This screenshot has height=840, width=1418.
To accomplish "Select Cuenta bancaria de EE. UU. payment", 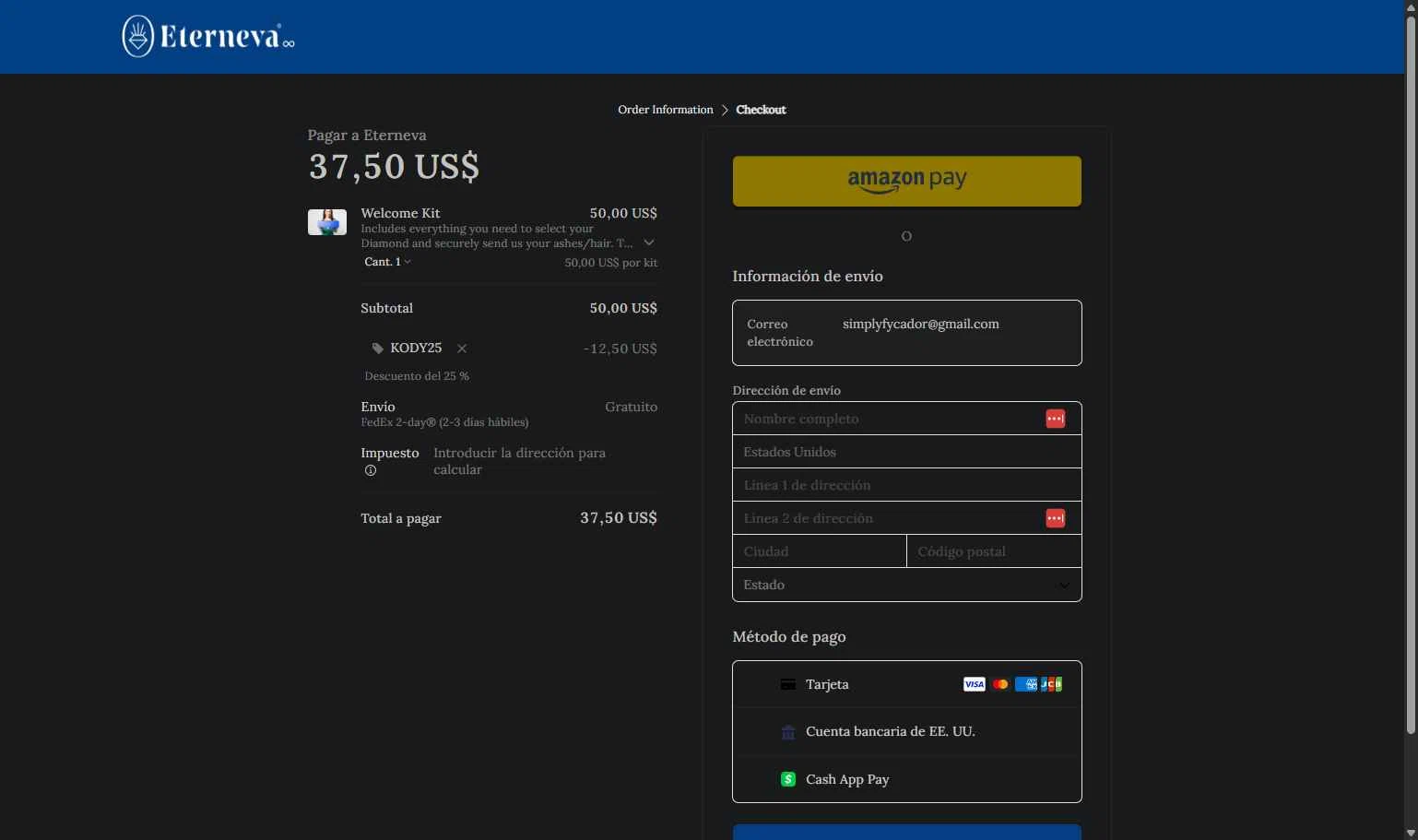I will 907,732.
